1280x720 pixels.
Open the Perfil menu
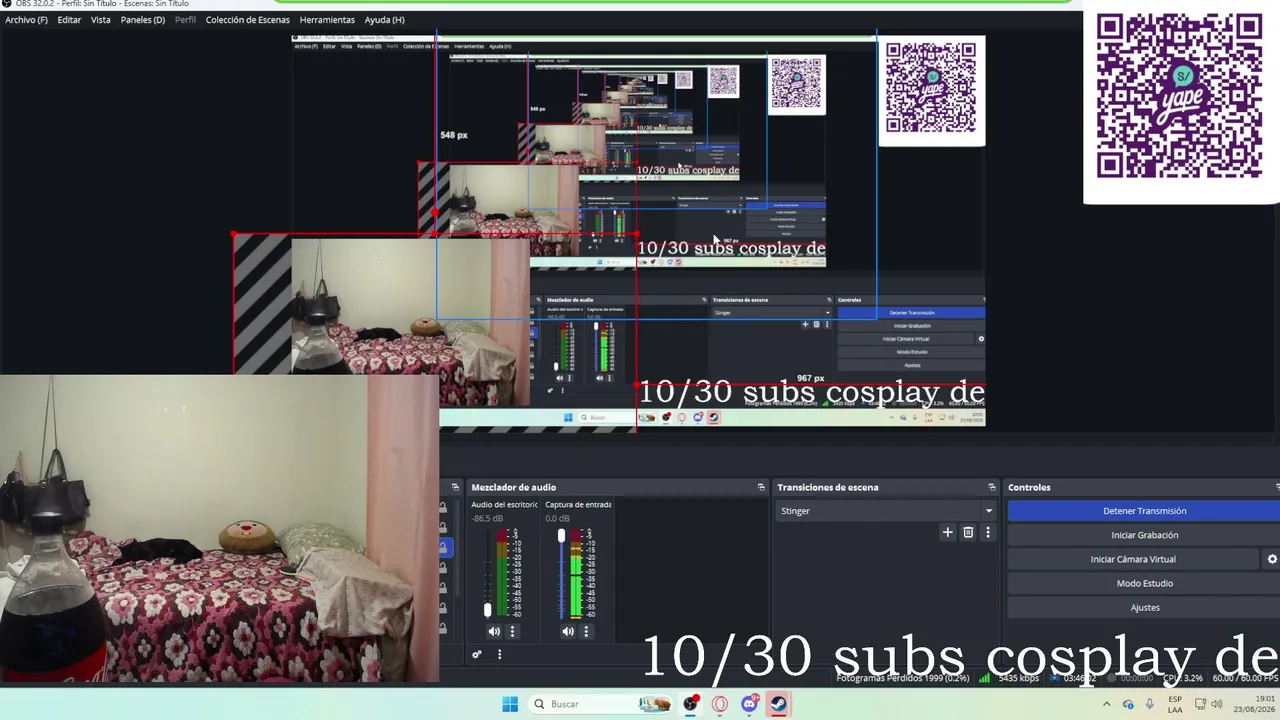click(186, 20)
